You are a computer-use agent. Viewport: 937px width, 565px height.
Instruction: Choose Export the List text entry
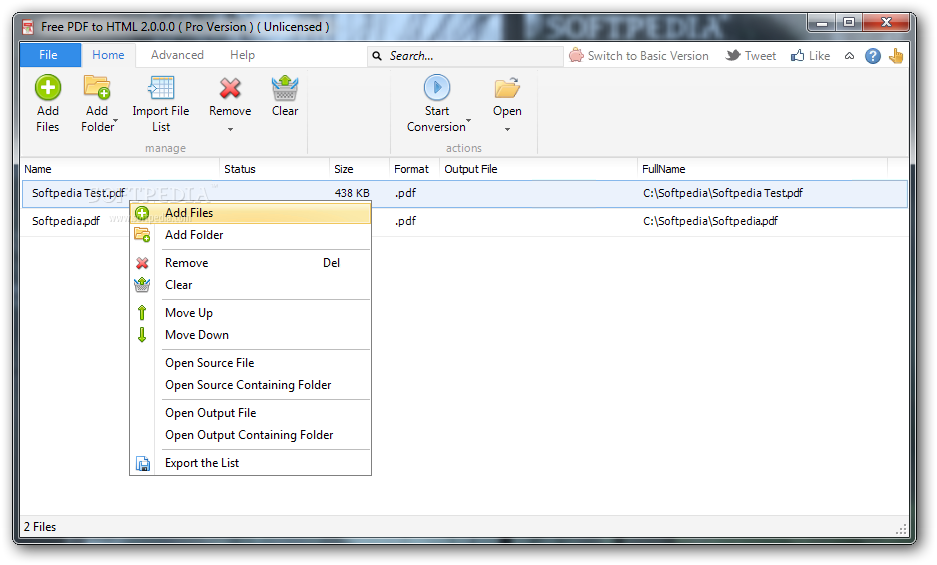[x=202, y=463]
